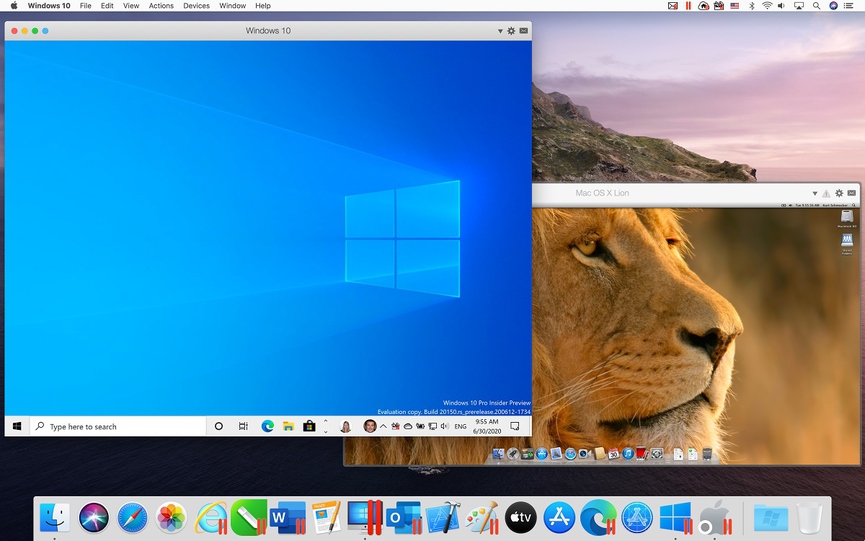Expand the Windows 10 window title dropdown arrow

[x=500, y=31]
